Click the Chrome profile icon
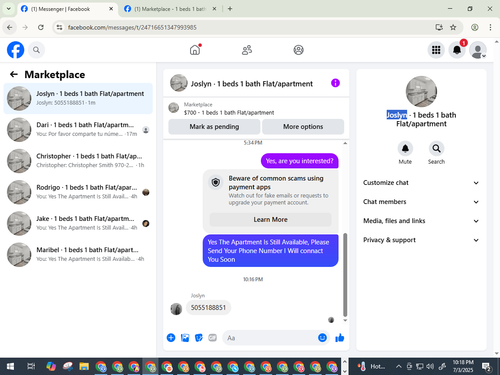 [475, 27]
